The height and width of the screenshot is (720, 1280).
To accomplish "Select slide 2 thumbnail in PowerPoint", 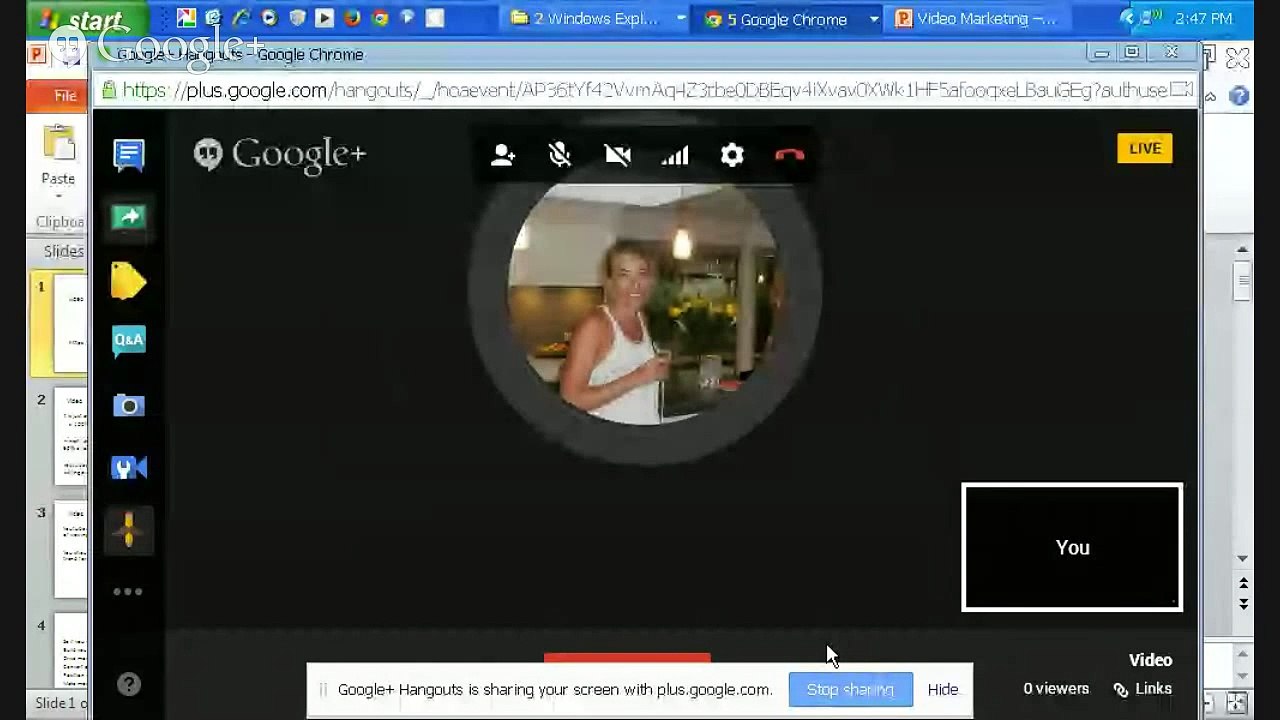I will [x=70, y=437].
